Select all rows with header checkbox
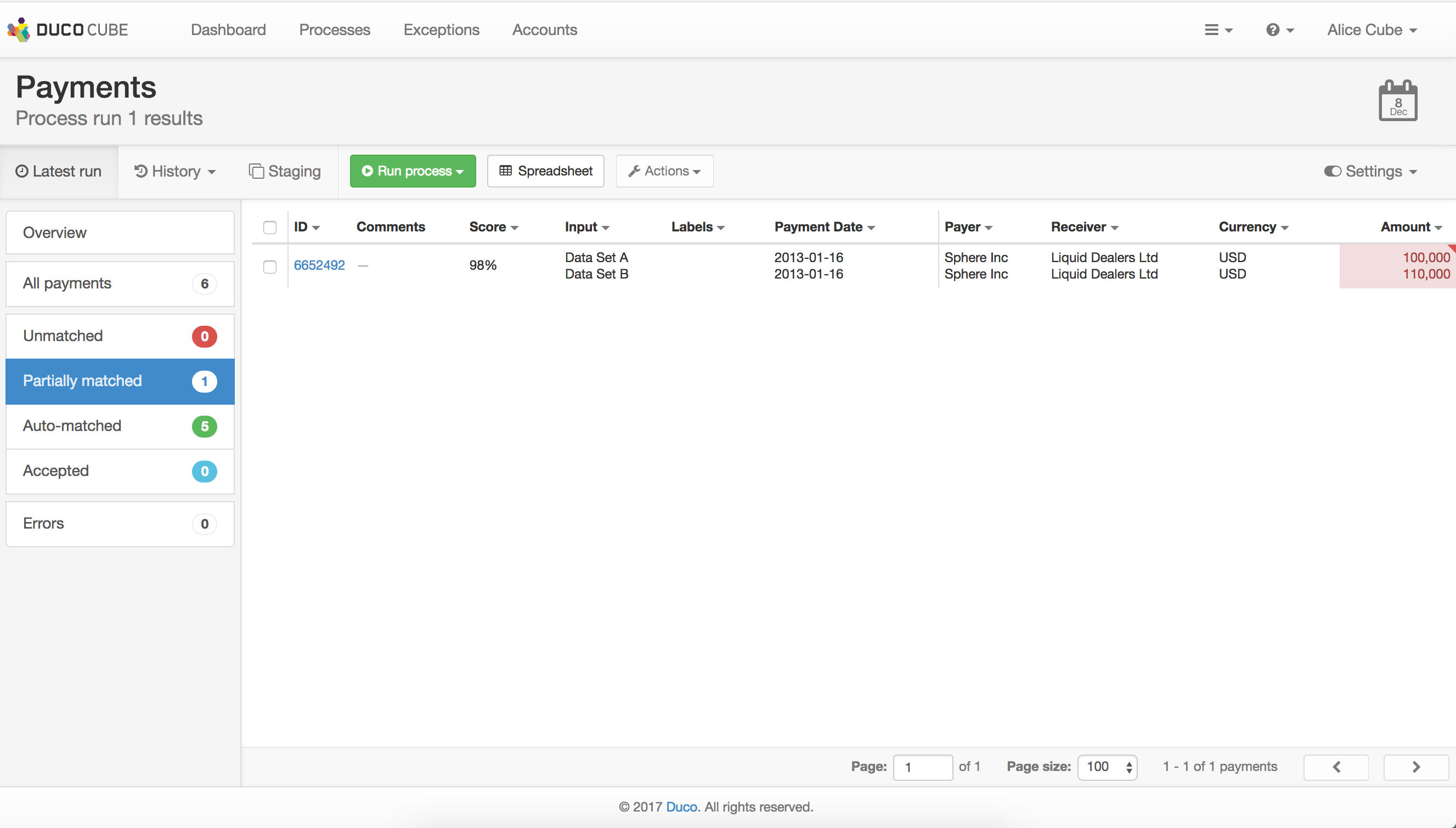Image resolution: width=1456 pixels, height=828 pixels. [270, 228]
